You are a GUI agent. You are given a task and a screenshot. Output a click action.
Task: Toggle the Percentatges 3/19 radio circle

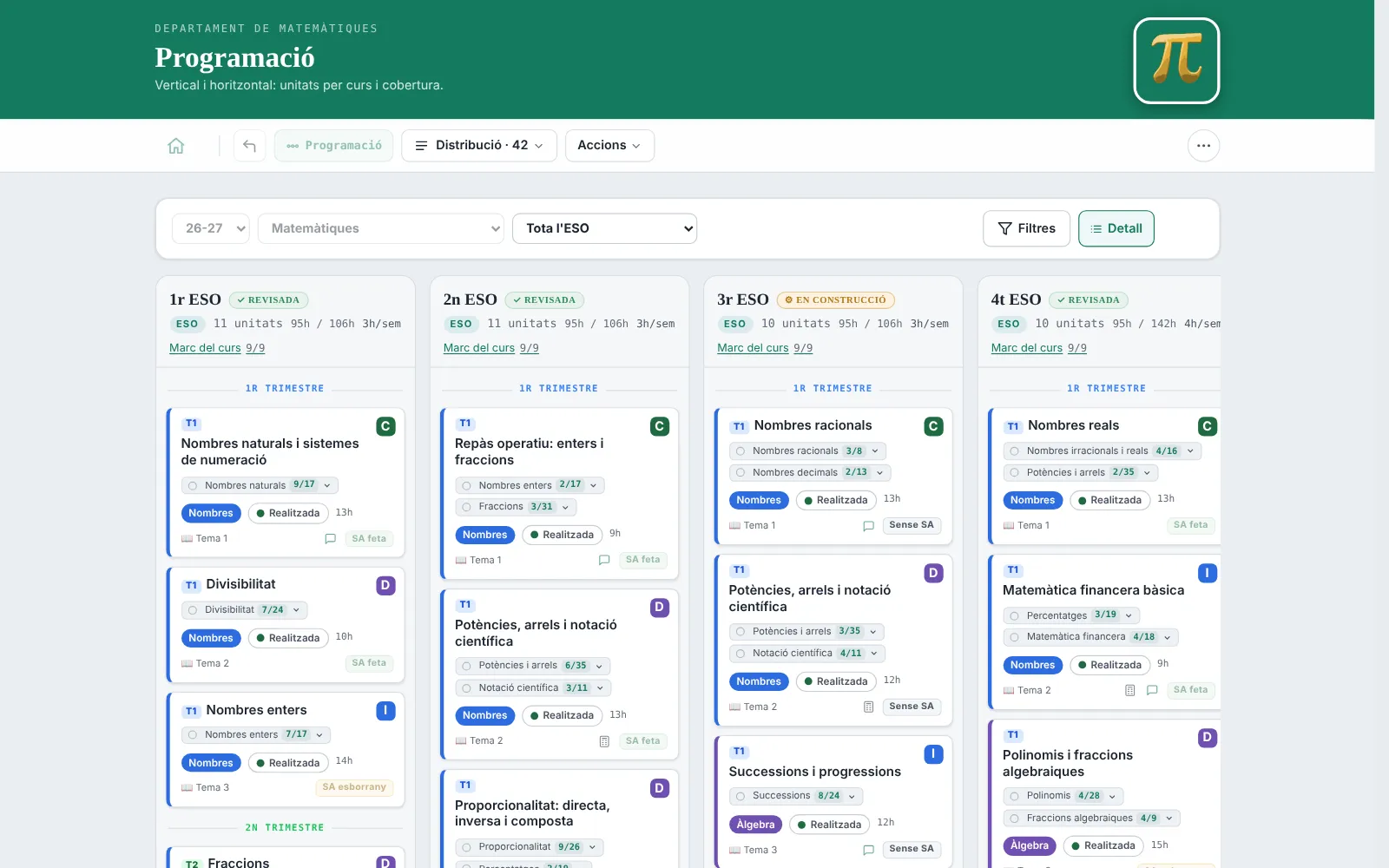[1014, 616]
